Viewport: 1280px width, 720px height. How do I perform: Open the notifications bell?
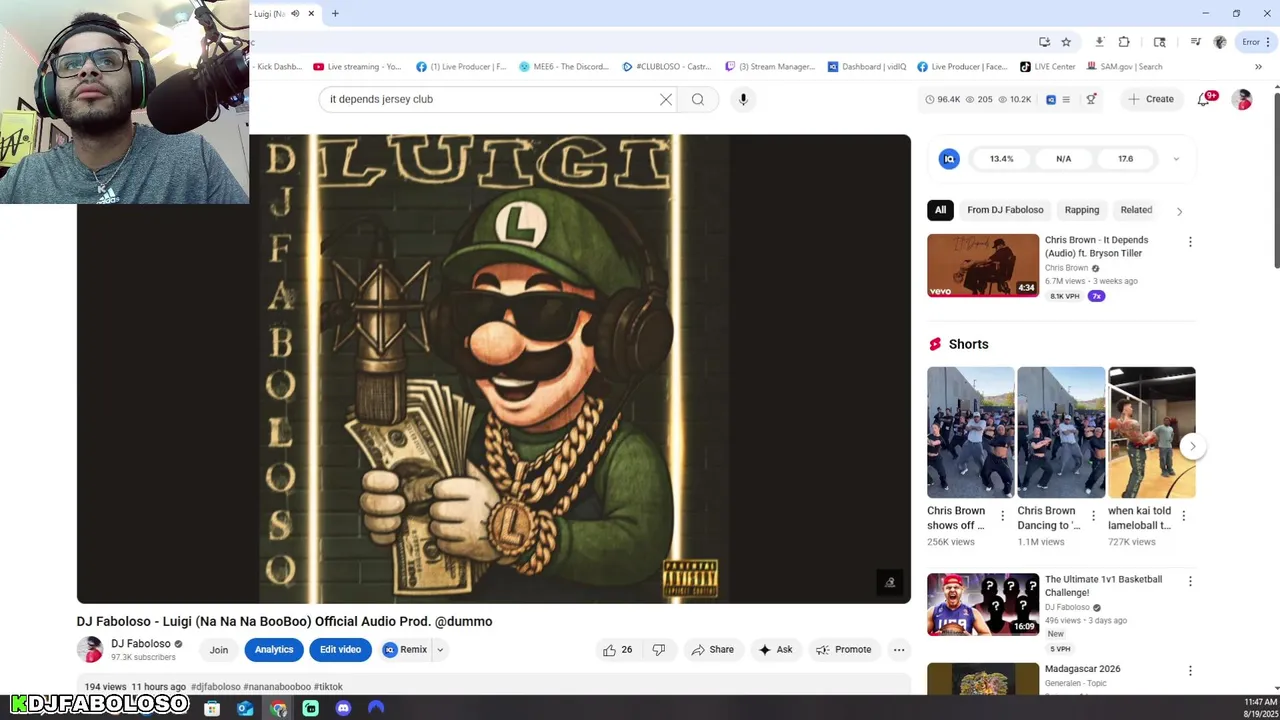(x=1204, y=99)
